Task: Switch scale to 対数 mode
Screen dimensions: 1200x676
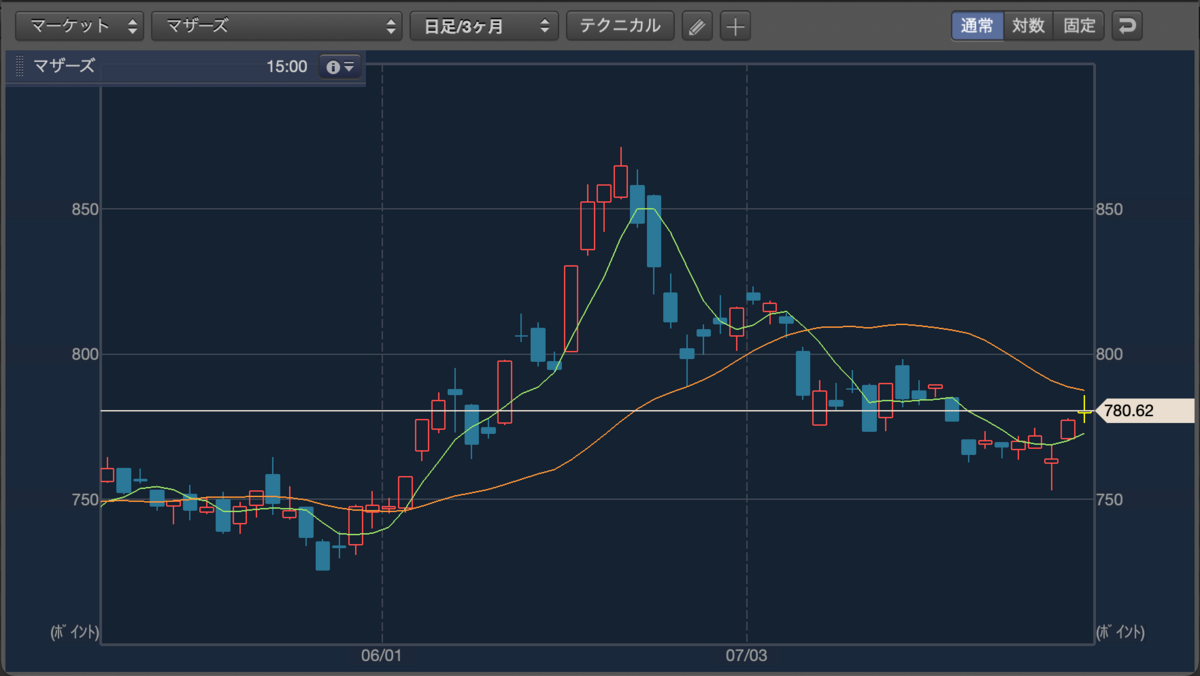Action: tap(1028, 26)
